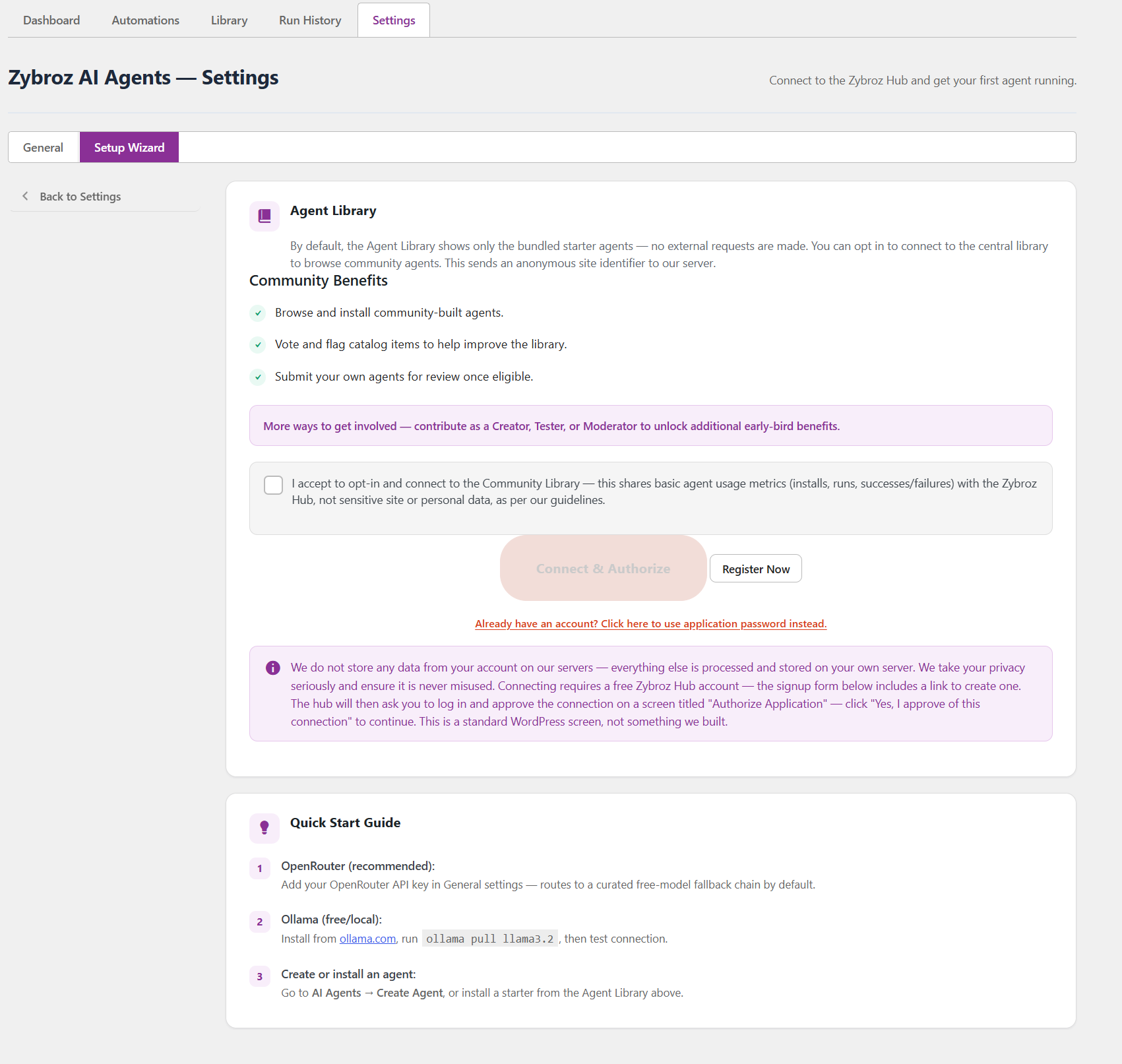This screenshot has width=1122, height=1064.
Task: Click the 'Quick Start Guide' section heading
Action: [x=346, y=823]
